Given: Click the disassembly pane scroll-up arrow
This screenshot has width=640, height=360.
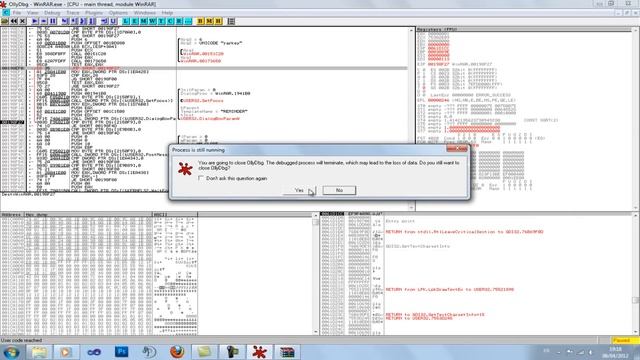Looking at the screenshot, I should point(411,31).
